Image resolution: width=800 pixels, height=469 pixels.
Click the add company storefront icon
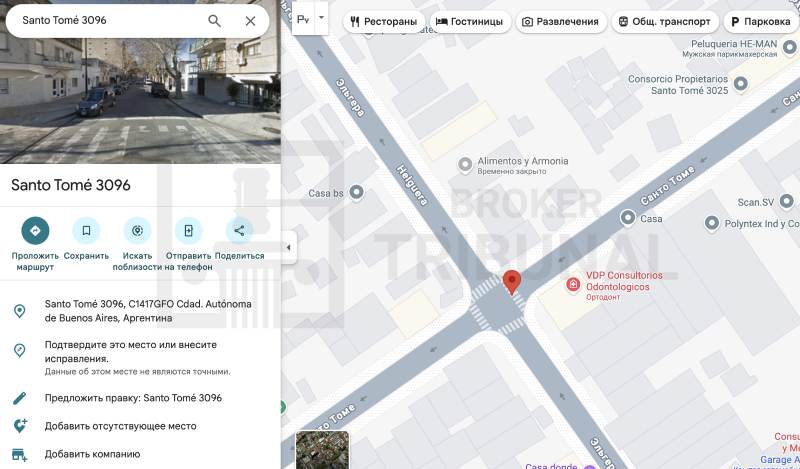[x=19, y=454]
